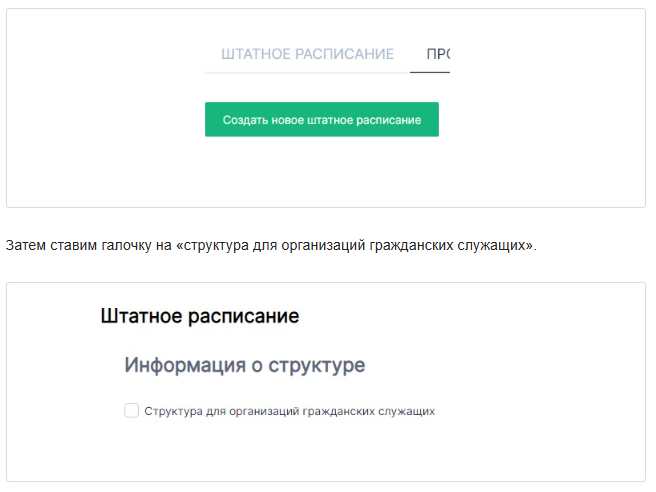Select the partially visible ПРО tab
This screenshot has height=492, width=656.
[x=436, y=54]
